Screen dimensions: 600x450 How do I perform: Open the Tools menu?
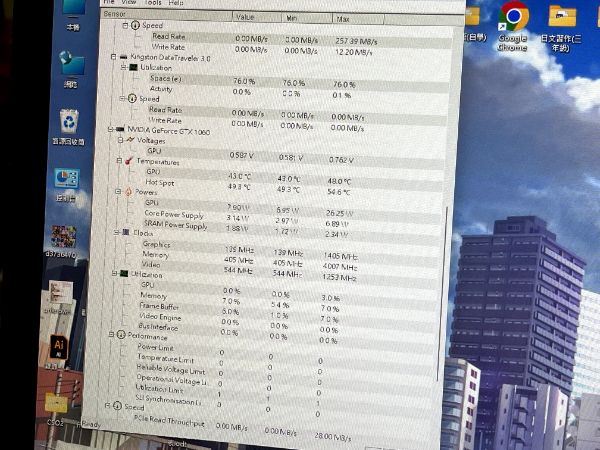[x=153, y=2]
